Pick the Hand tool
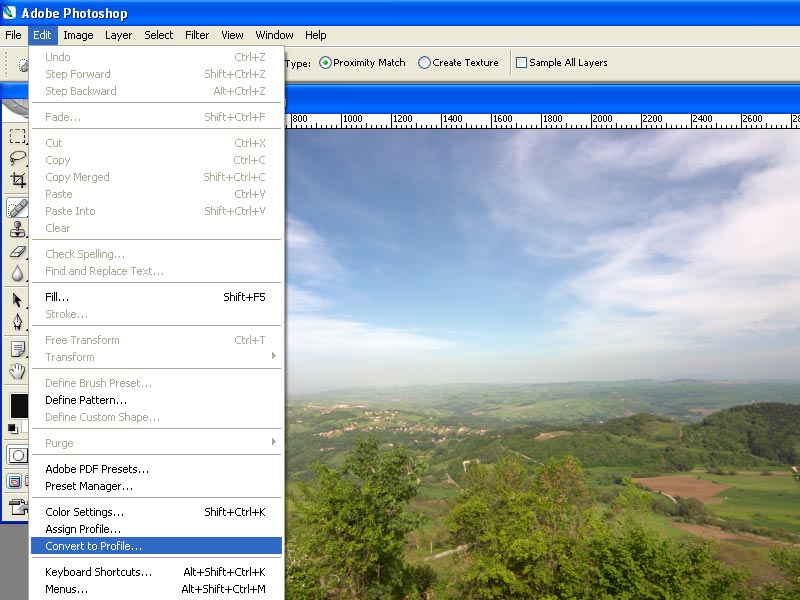 coord(17,371)
